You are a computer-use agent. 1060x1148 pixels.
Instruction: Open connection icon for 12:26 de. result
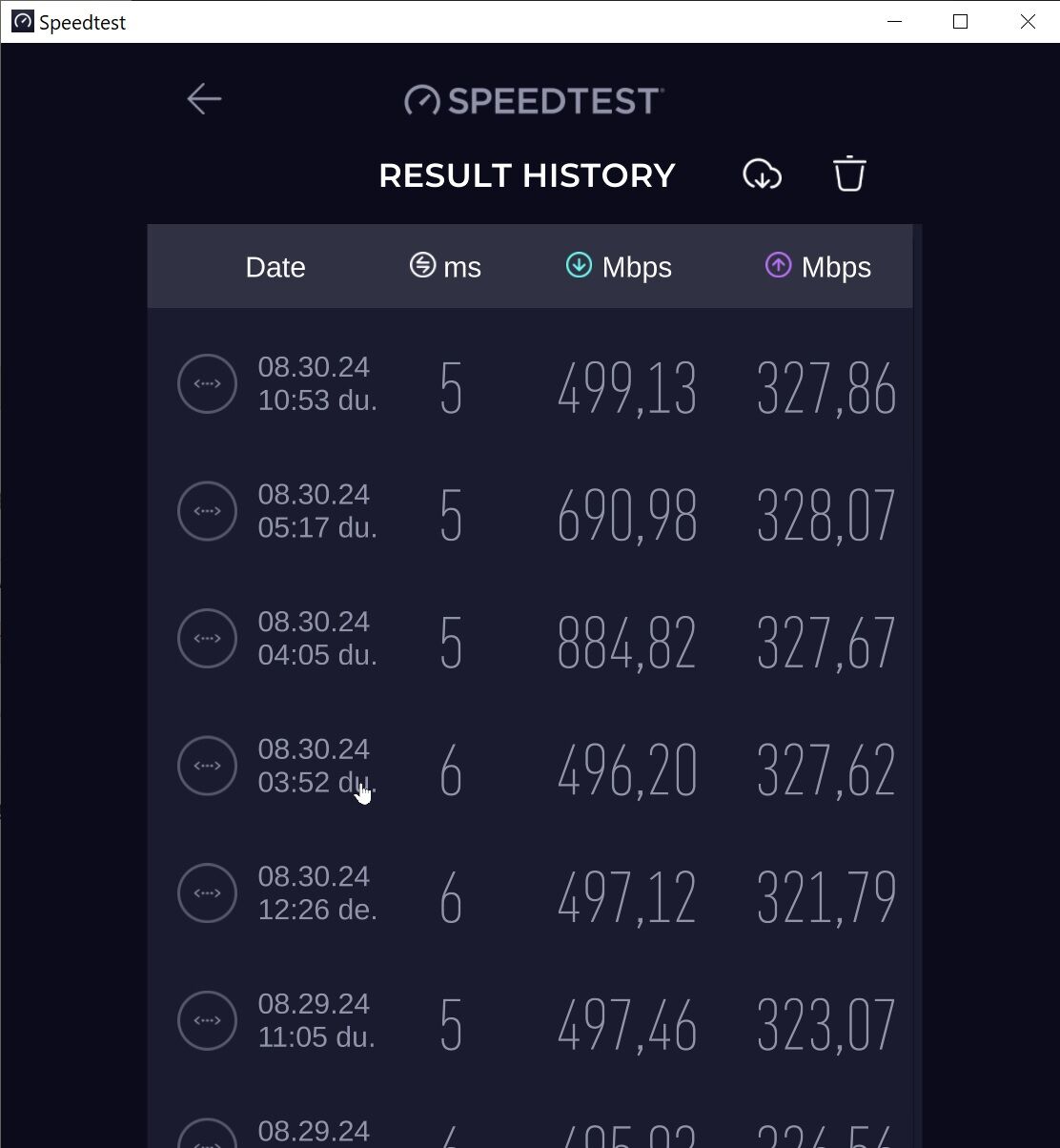pyautogui.click(x=207, y=892)
